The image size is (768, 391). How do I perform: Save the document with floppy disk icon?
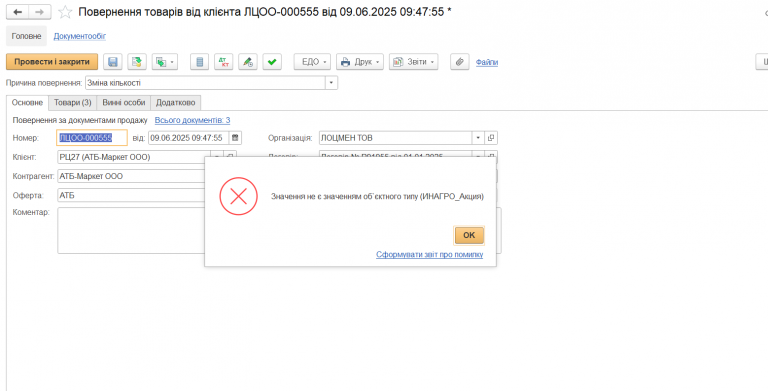(x=113, y=62)
